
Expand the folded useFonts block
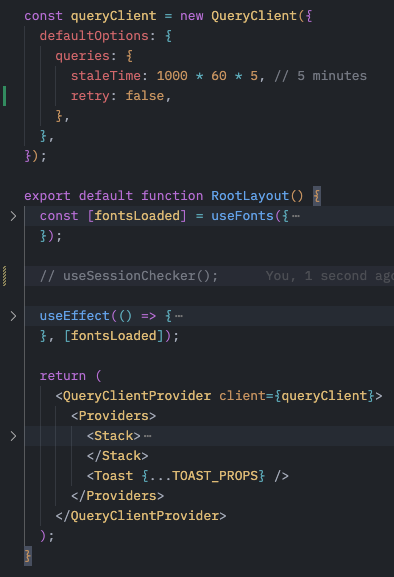click(13, 216)
